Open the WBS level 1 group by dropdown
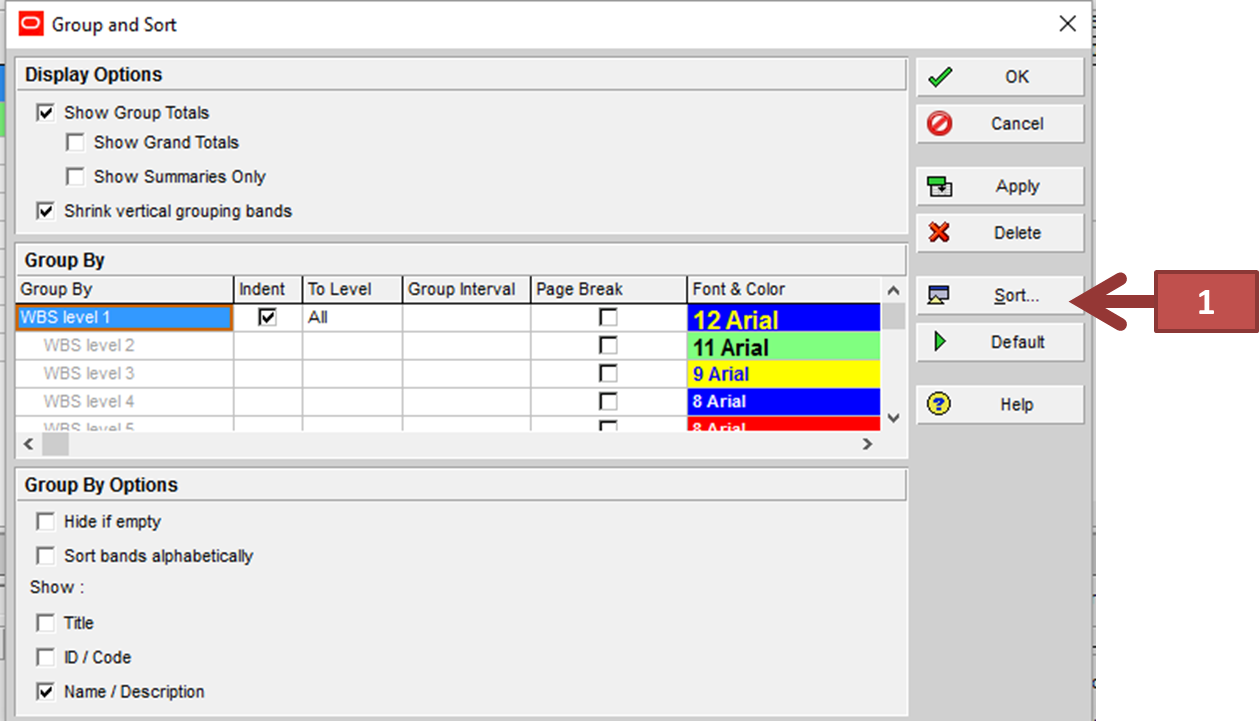 (124, 317)
